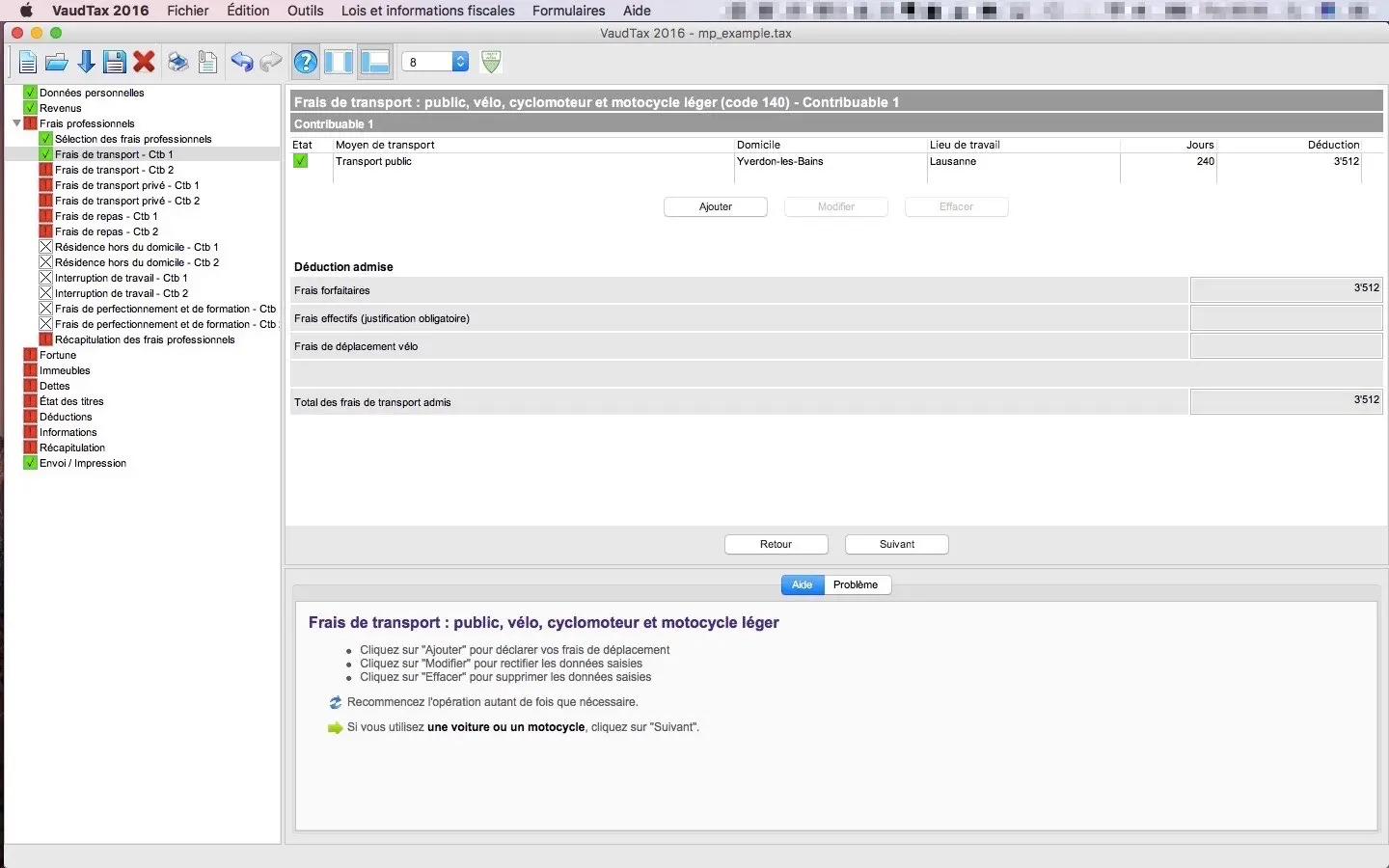1389x868 pixels.
Task: Open an existing tax file (folder icon)
Action: (x=57, y=63)
